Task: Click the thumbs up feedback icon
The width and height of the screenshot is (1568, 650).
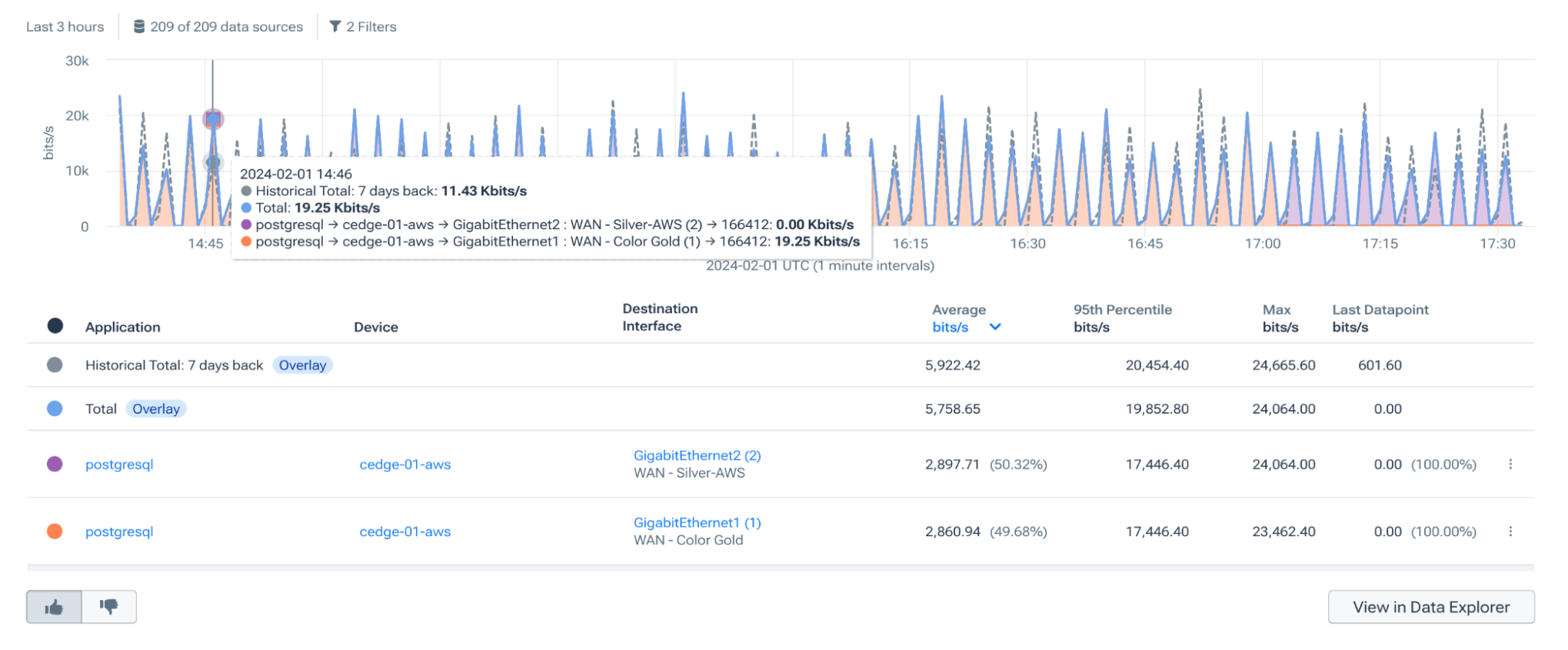Action: click(54, 608)
